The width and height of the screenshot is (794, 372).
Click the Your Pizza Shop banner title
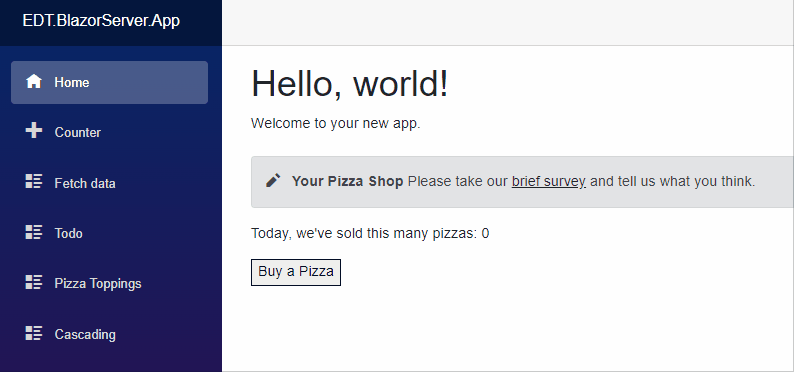tap(347, 181)
